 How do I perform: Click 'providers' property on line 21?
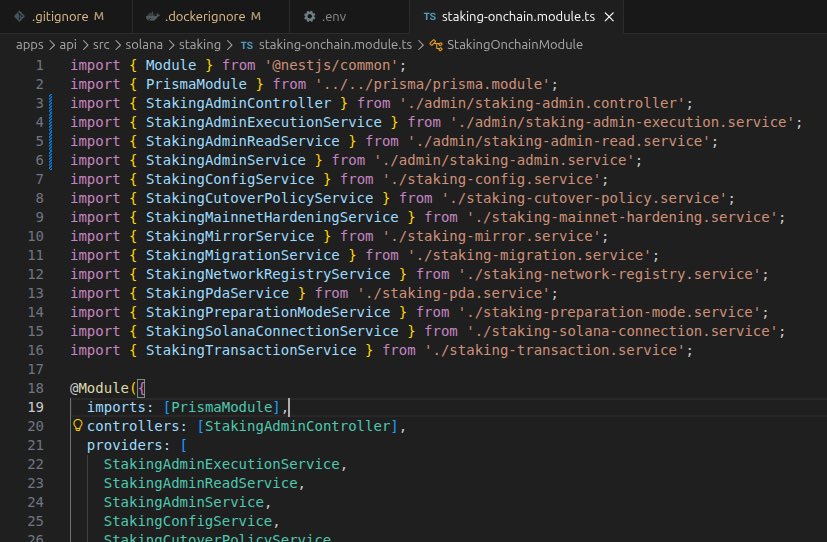pos(124,445)
